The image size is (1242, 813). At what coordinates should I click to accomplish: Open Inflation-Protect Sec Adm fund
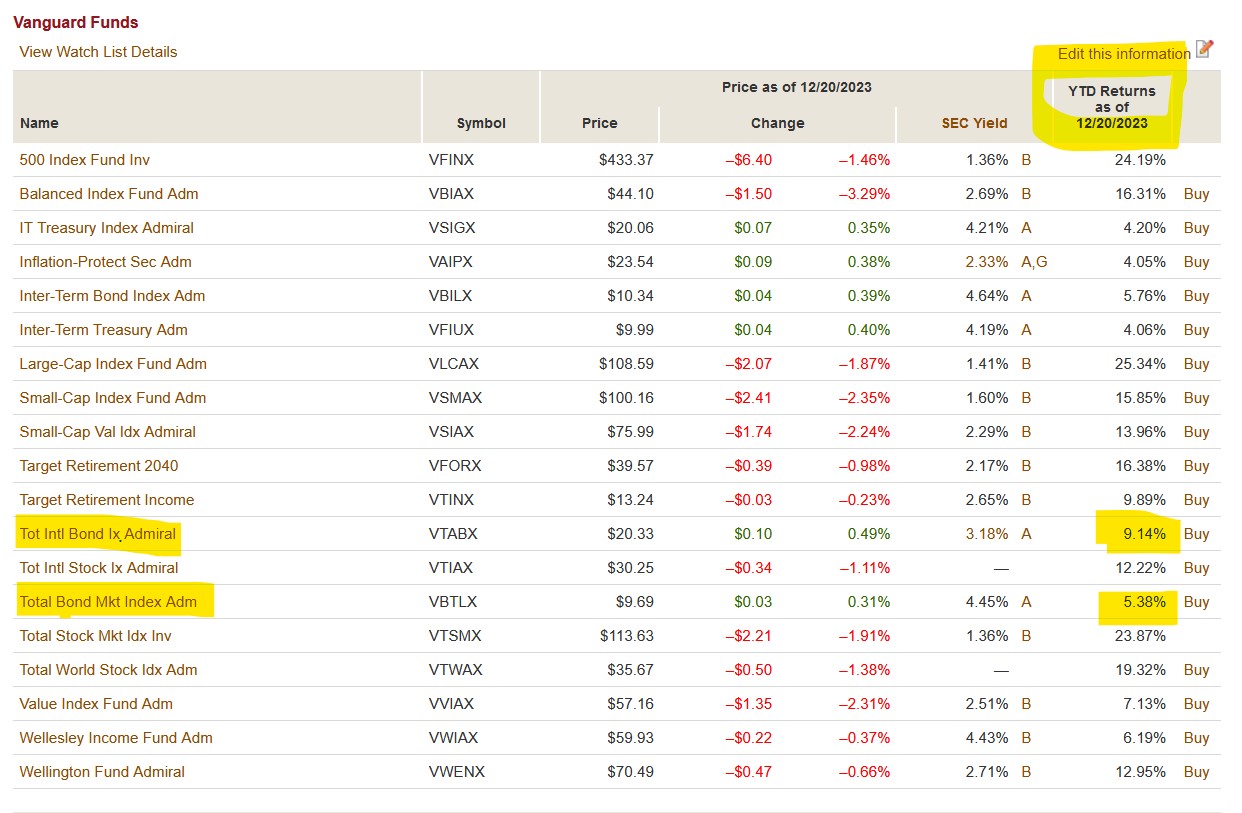(106, 262)
